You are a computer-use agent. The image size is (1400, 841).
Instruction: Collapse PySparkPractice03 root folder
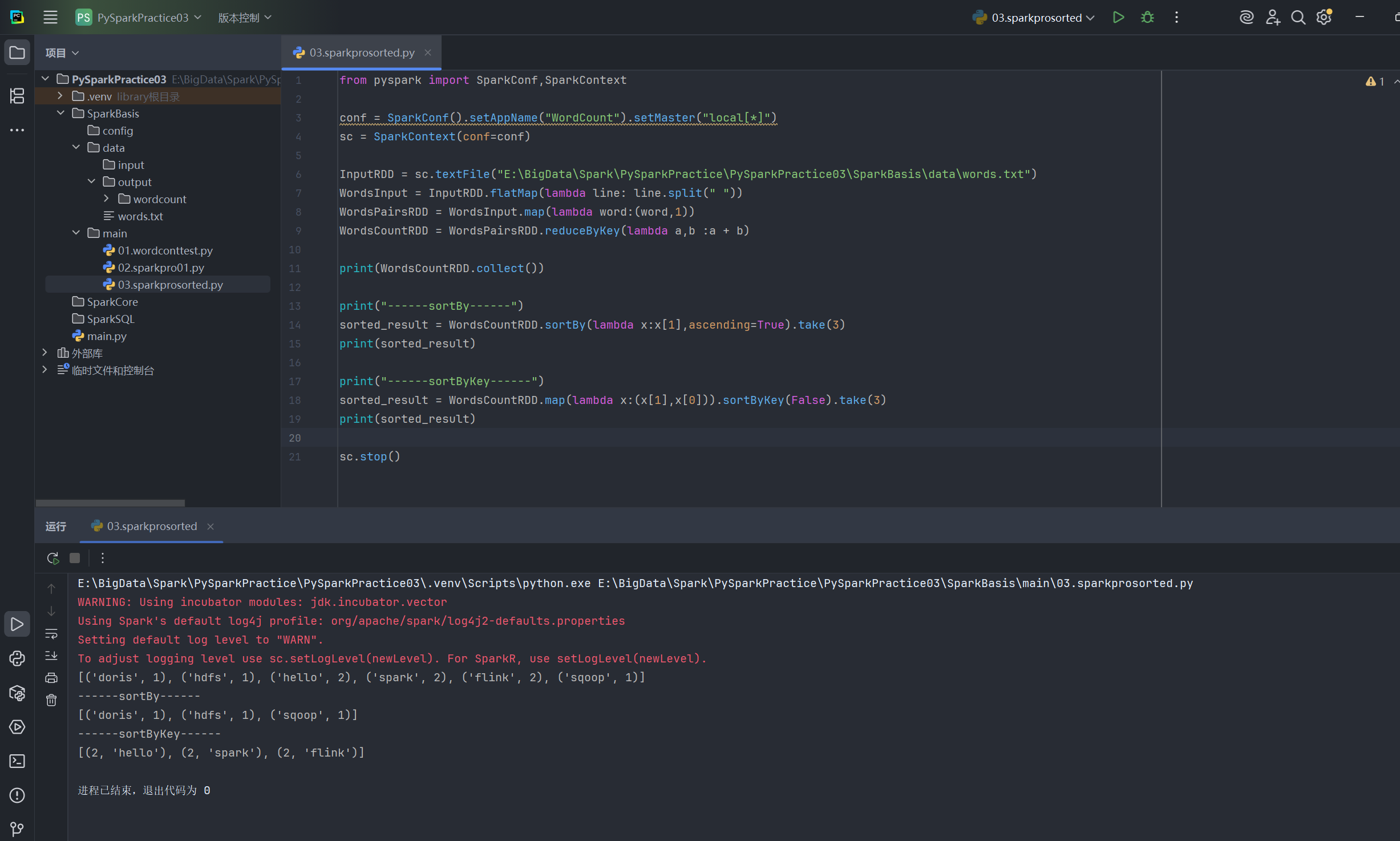45,79
